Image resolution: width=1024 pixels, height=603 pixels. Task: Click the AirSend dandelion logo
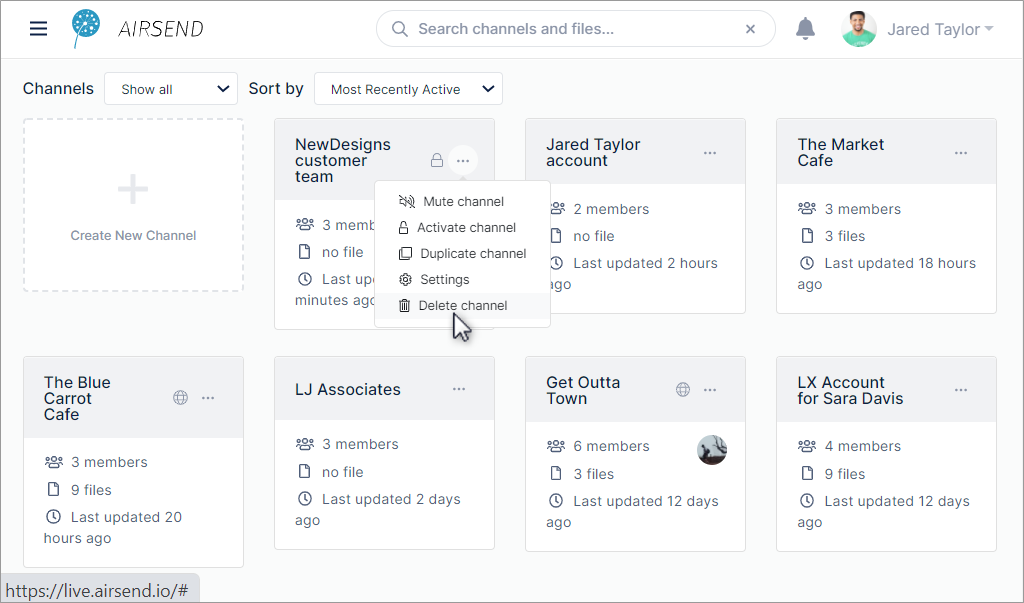point(86,28)
